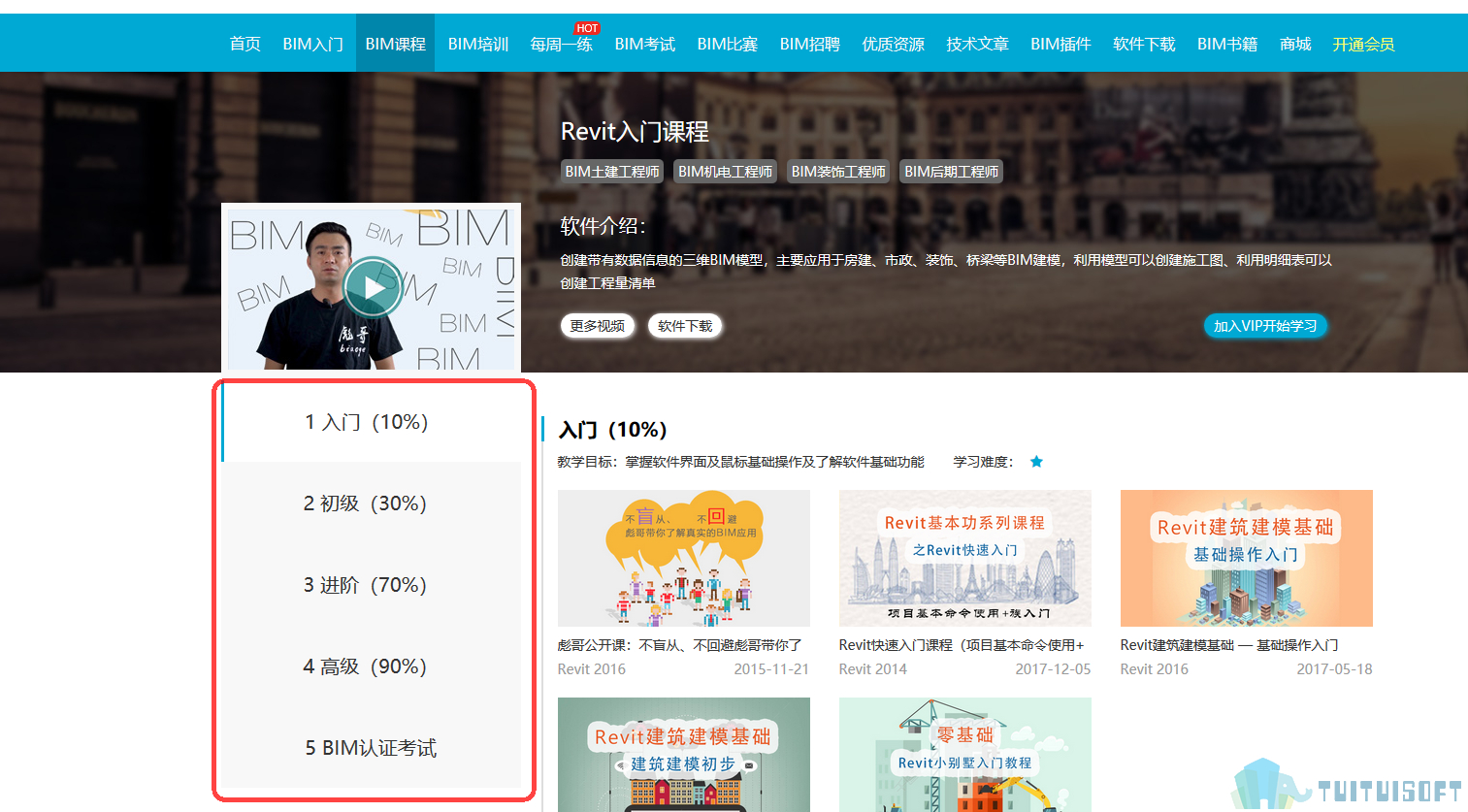Select sidebar item 3 进阶 (70%)
The height and width of the screenshot is (812, 1468).
click(x=372, y=585)
